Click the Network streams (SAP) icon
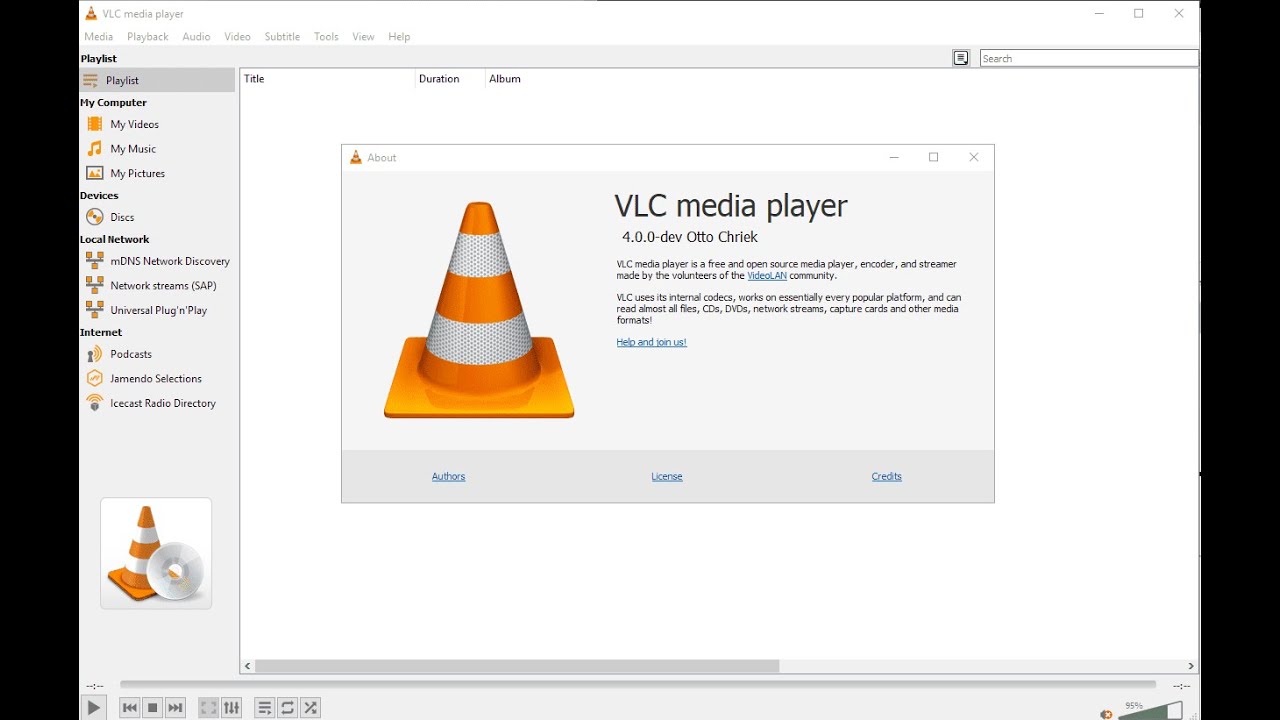1280x720 pixels. [95, 285]
